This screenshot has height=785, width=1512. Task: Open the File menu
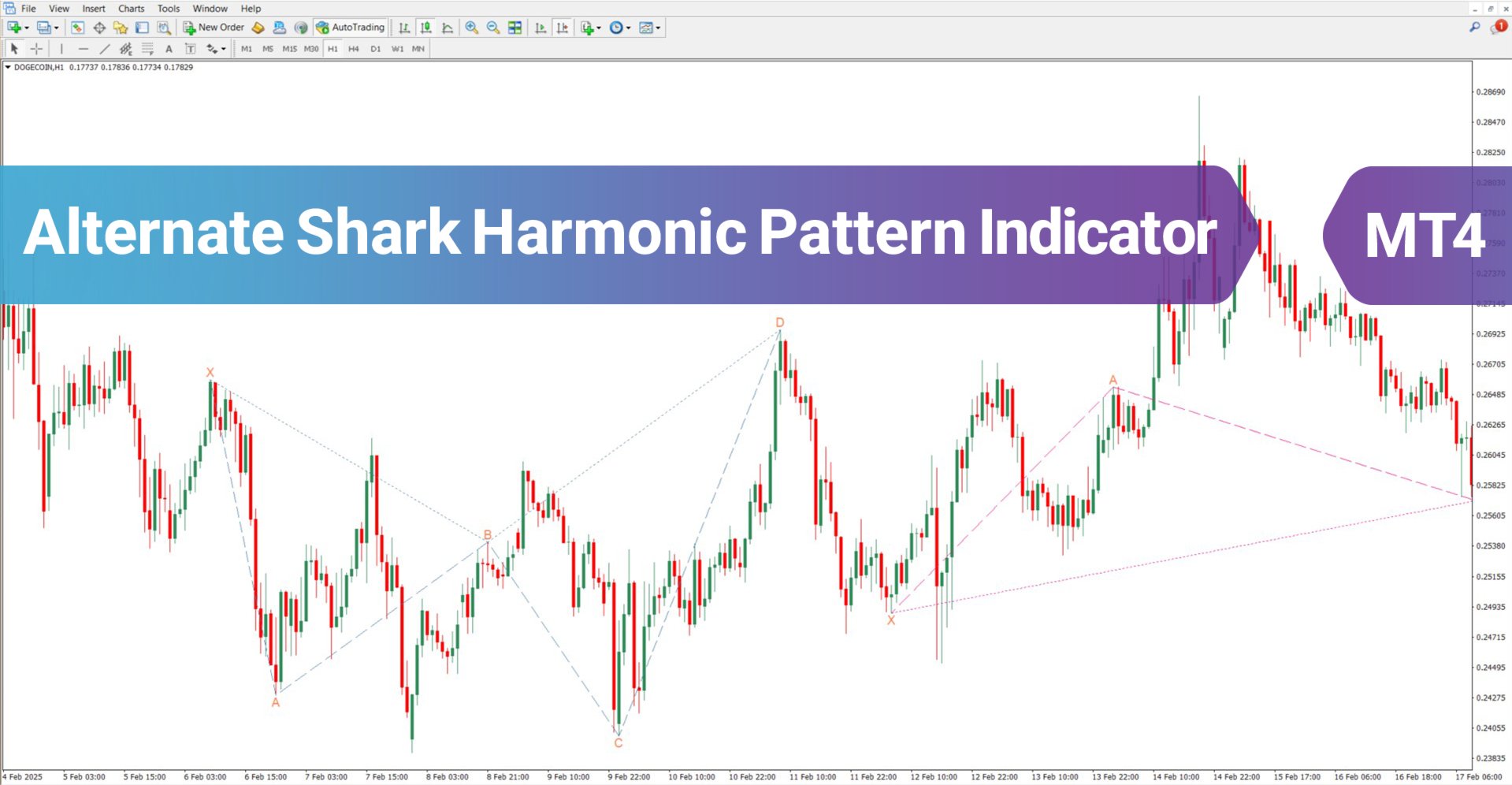[x=28, y=9]
